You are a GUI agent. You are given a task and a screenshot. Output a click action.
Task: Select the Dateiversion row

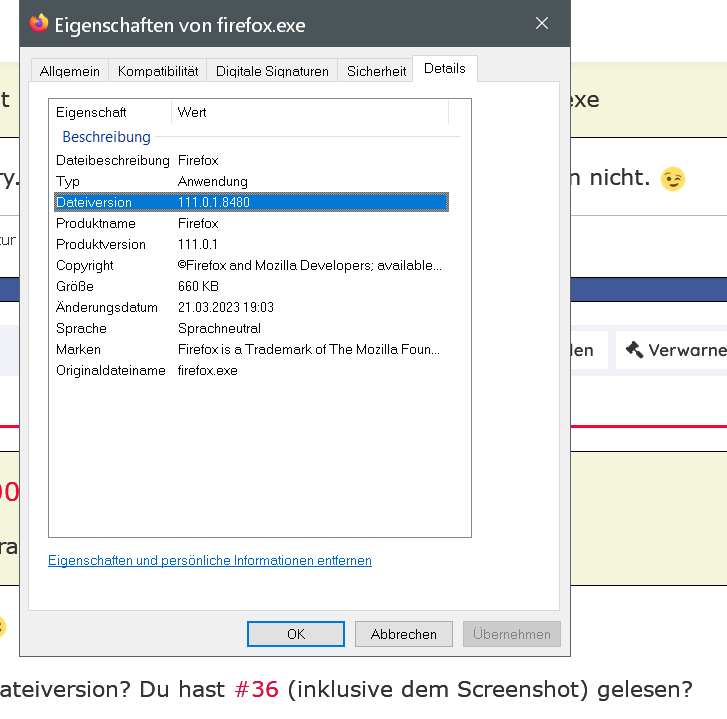pyautogui.click(x=250, y=202)
